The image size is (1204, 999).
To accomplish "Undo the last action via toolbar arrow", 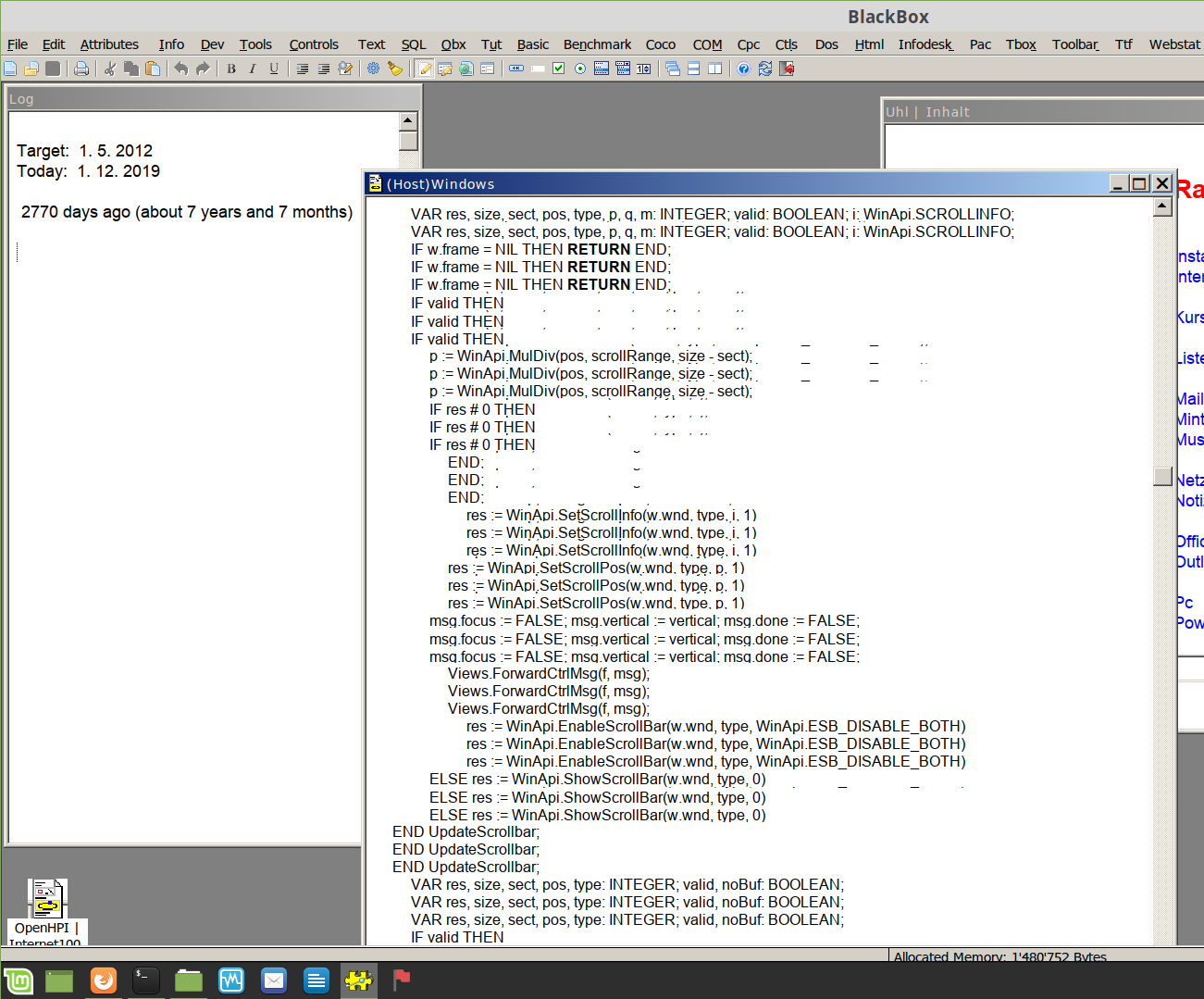I will point(180,69).
